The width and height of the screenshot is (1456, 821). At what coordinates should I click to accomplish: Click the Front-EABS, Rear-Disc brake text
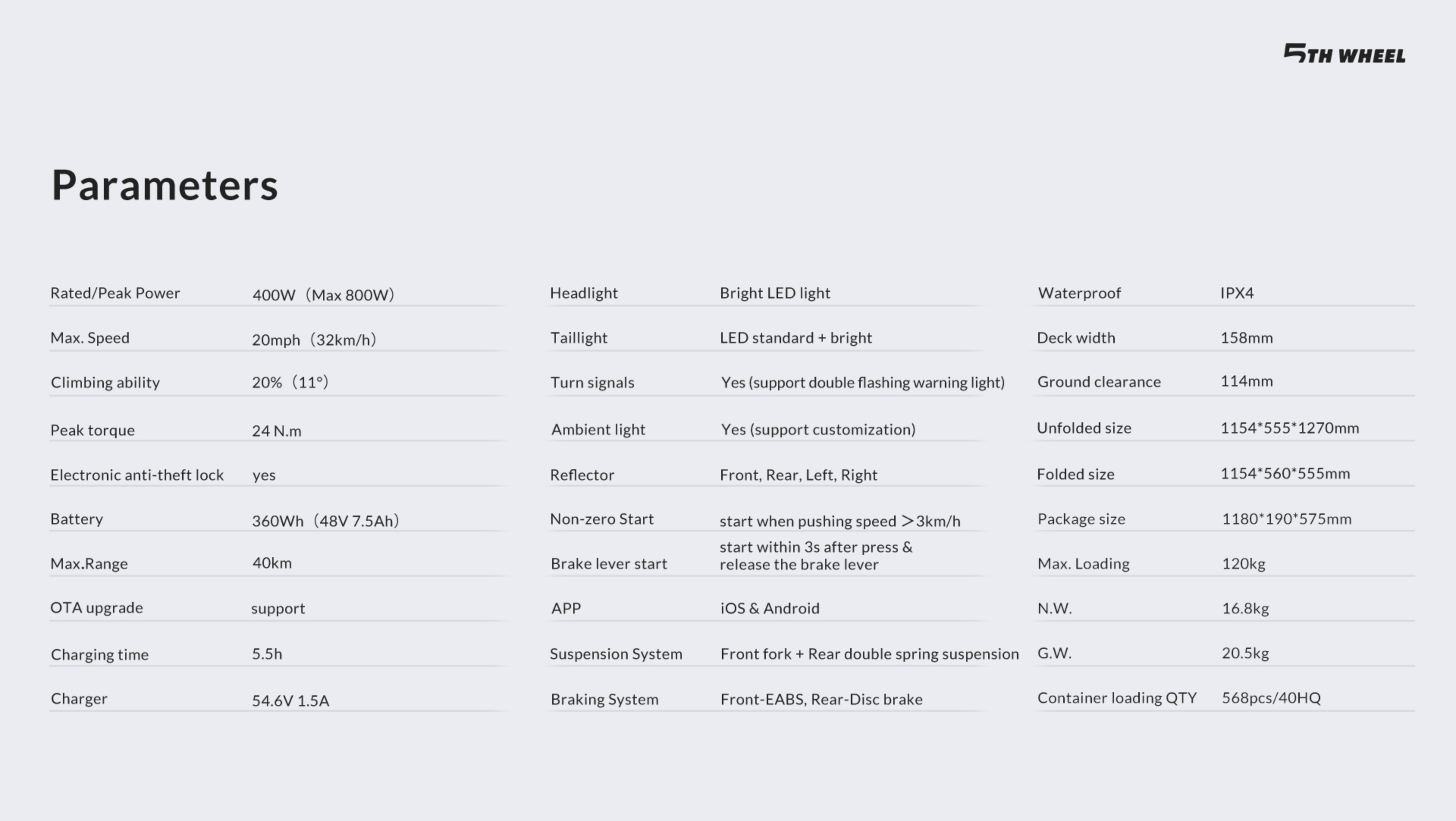821,699
